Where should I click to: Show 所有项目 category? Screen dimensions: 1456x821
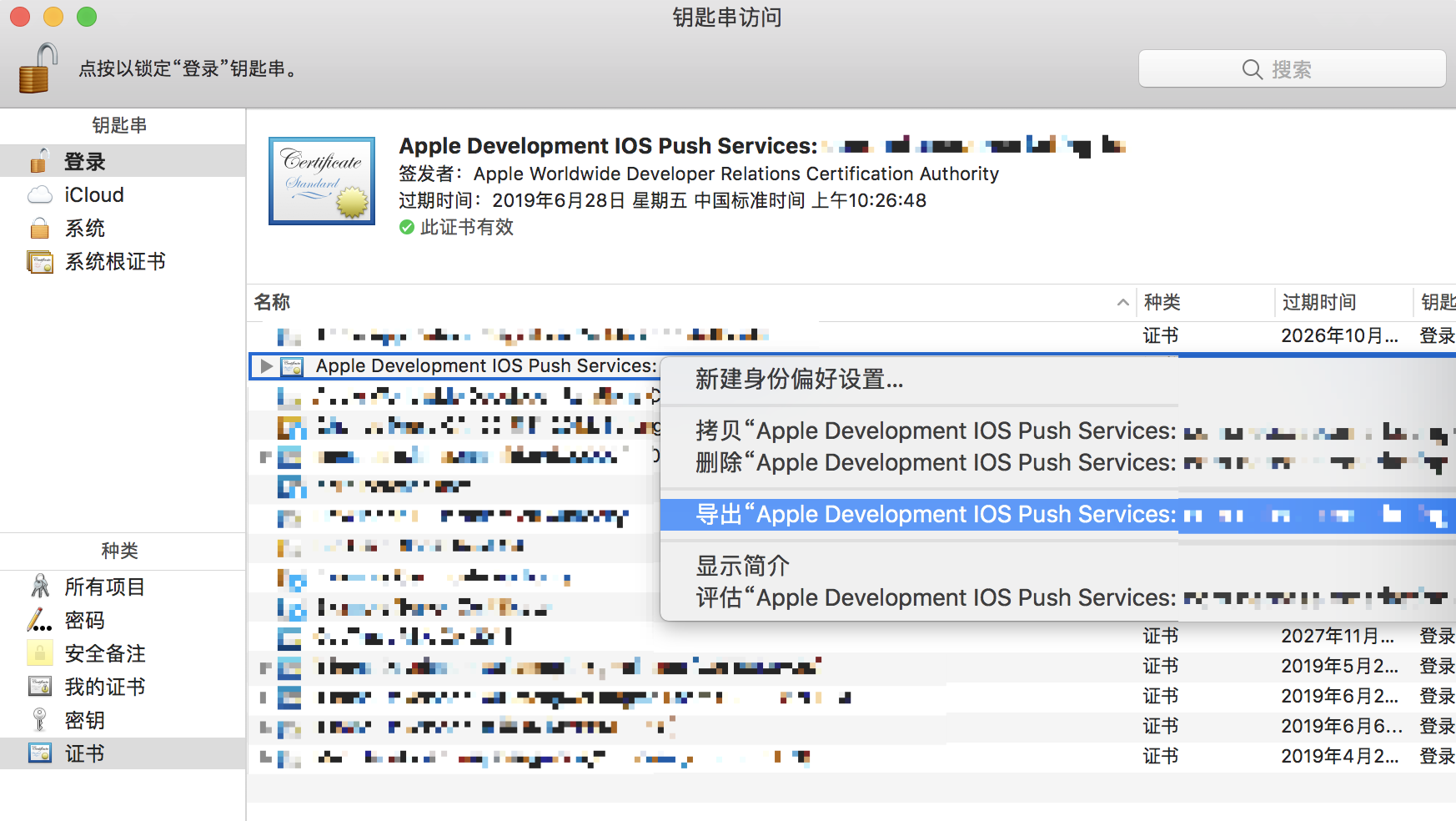[x=104, y=587]
